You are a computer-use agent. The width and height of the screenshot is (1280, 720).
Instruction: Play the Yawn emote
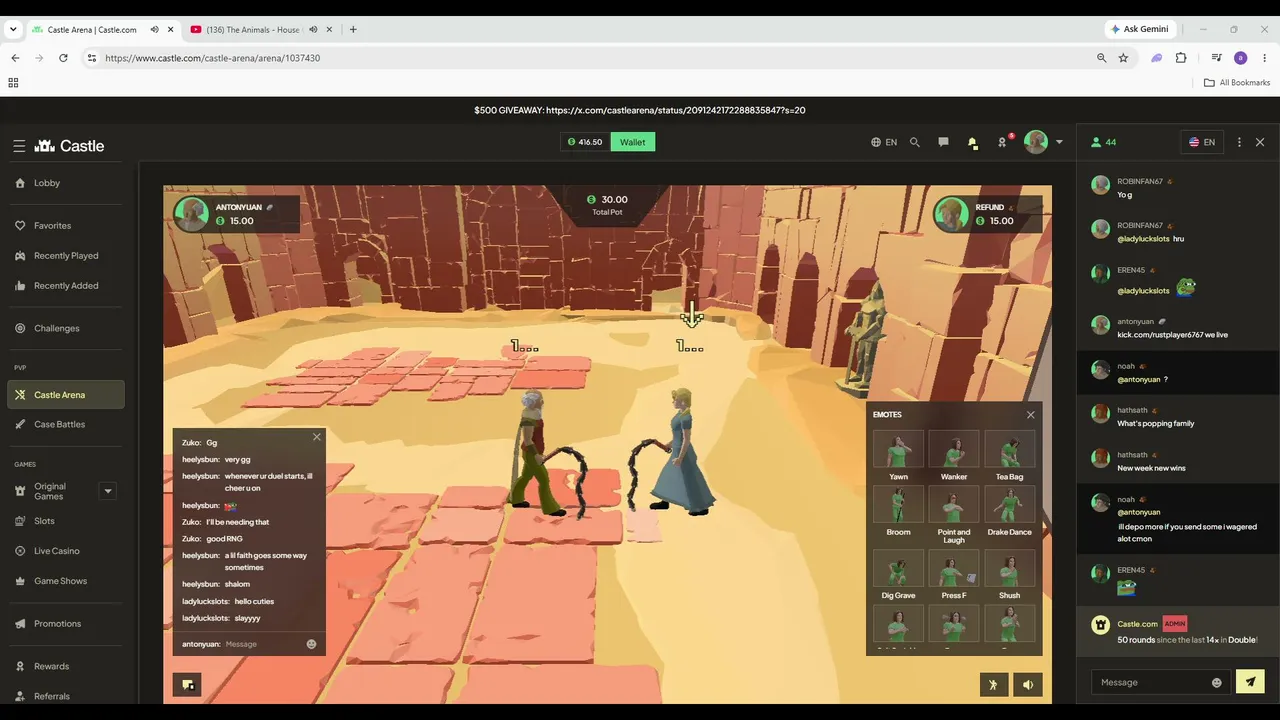click(x=898, y=455)
